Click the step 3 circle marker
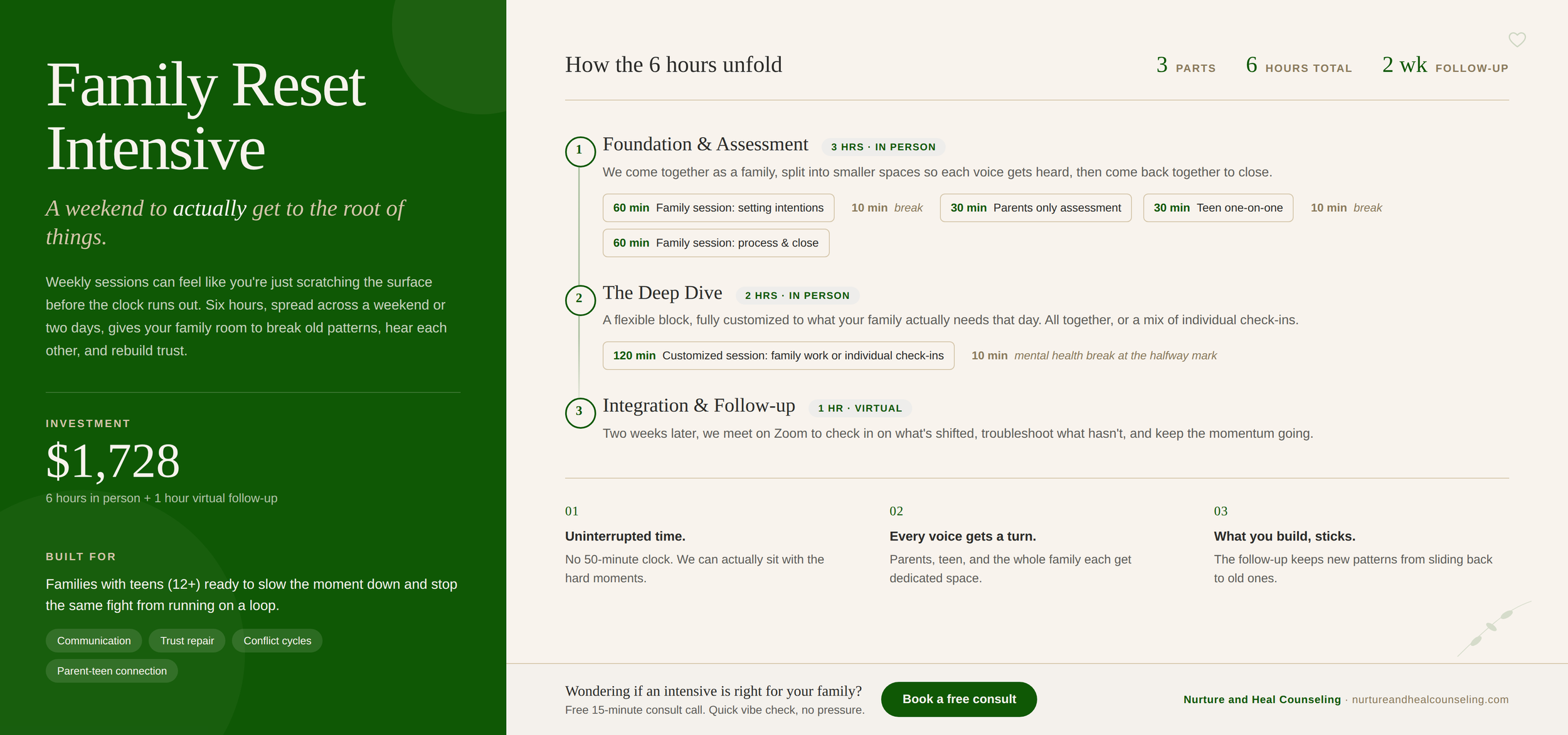This screenshot has width=1568, height=735. pos(580,413)
